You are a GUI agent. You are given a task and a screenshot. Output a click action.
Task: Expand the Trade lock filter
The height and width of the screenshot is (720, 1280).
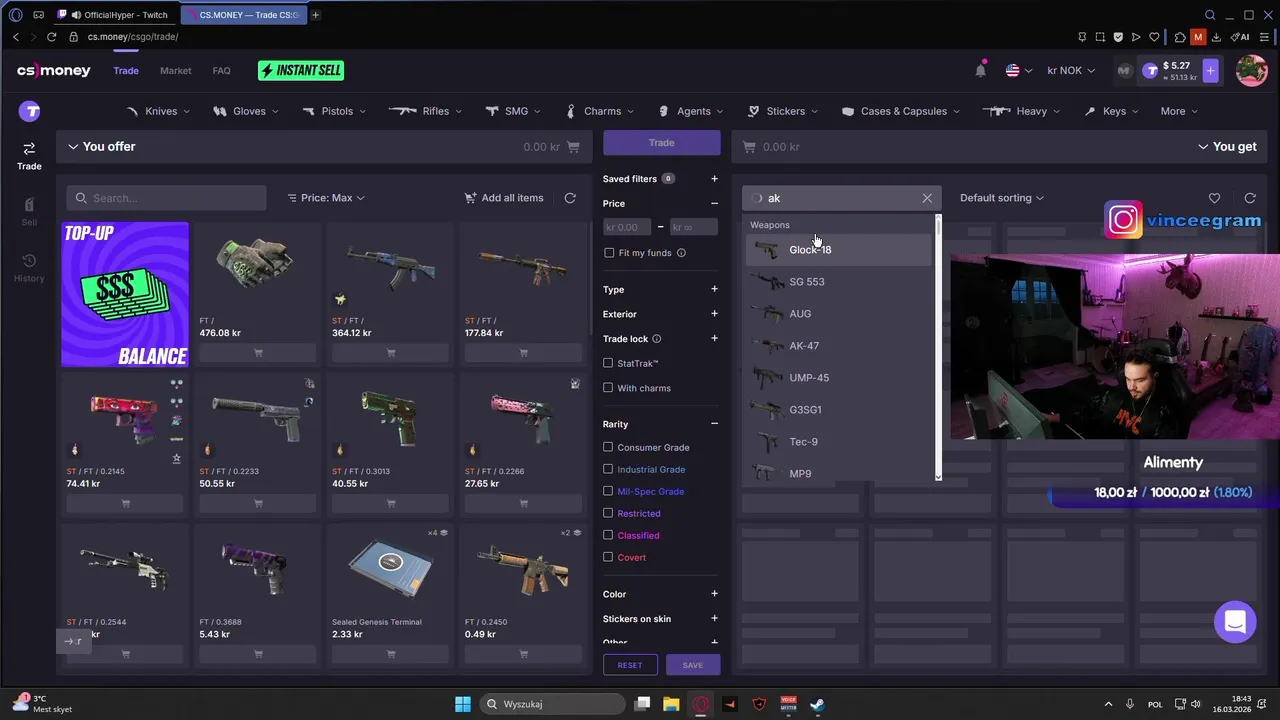pyautogui.click(x=714, y=339)
